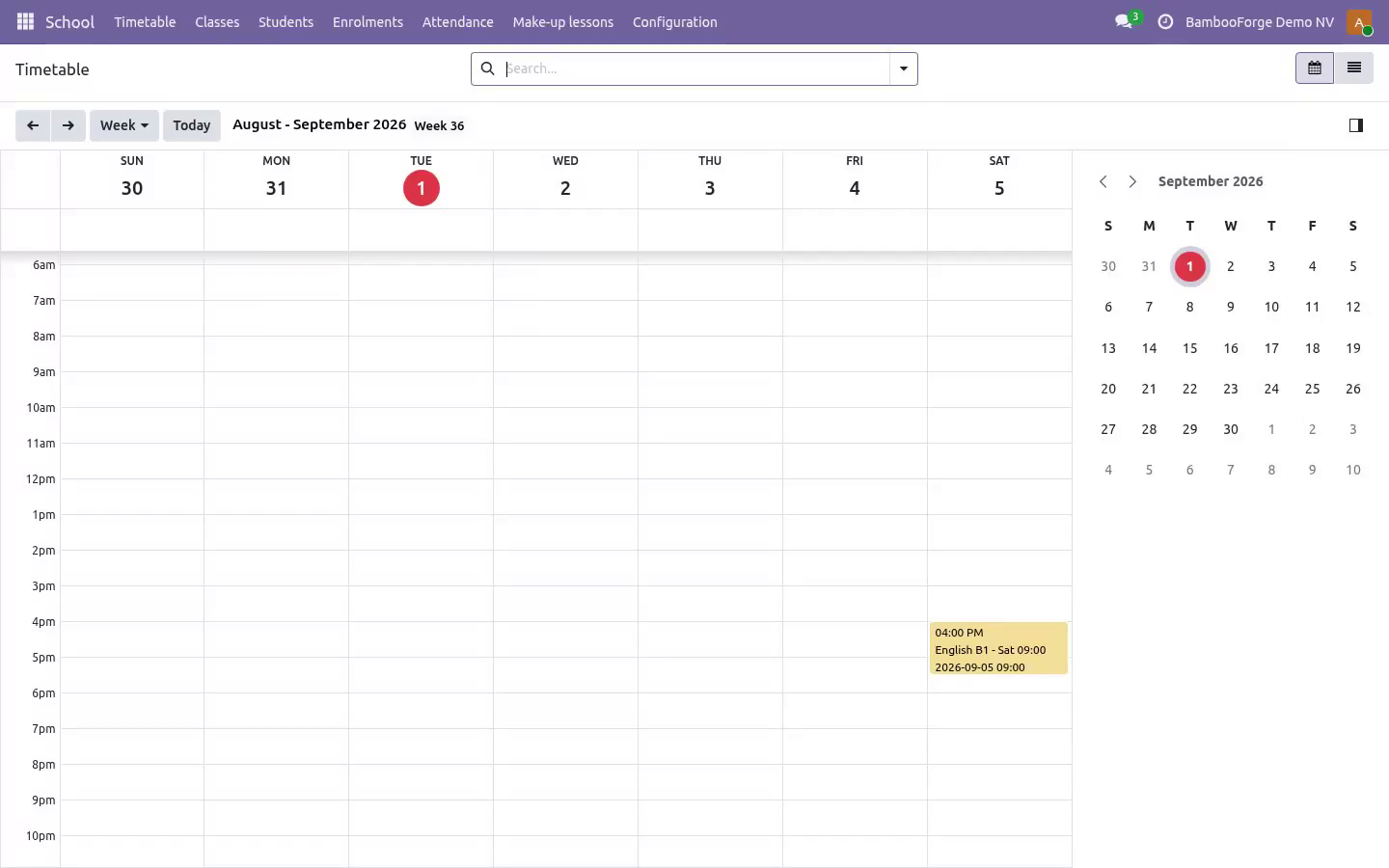Select September 28 in mini calendar
Screen dimensions: 1389x868
tap(1149, 429)
